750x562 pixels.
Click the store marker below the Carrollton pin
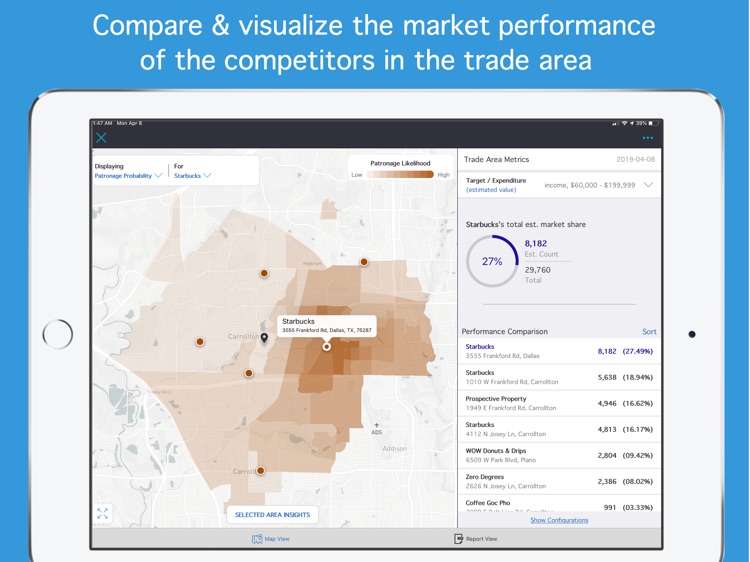click(249, 373)
